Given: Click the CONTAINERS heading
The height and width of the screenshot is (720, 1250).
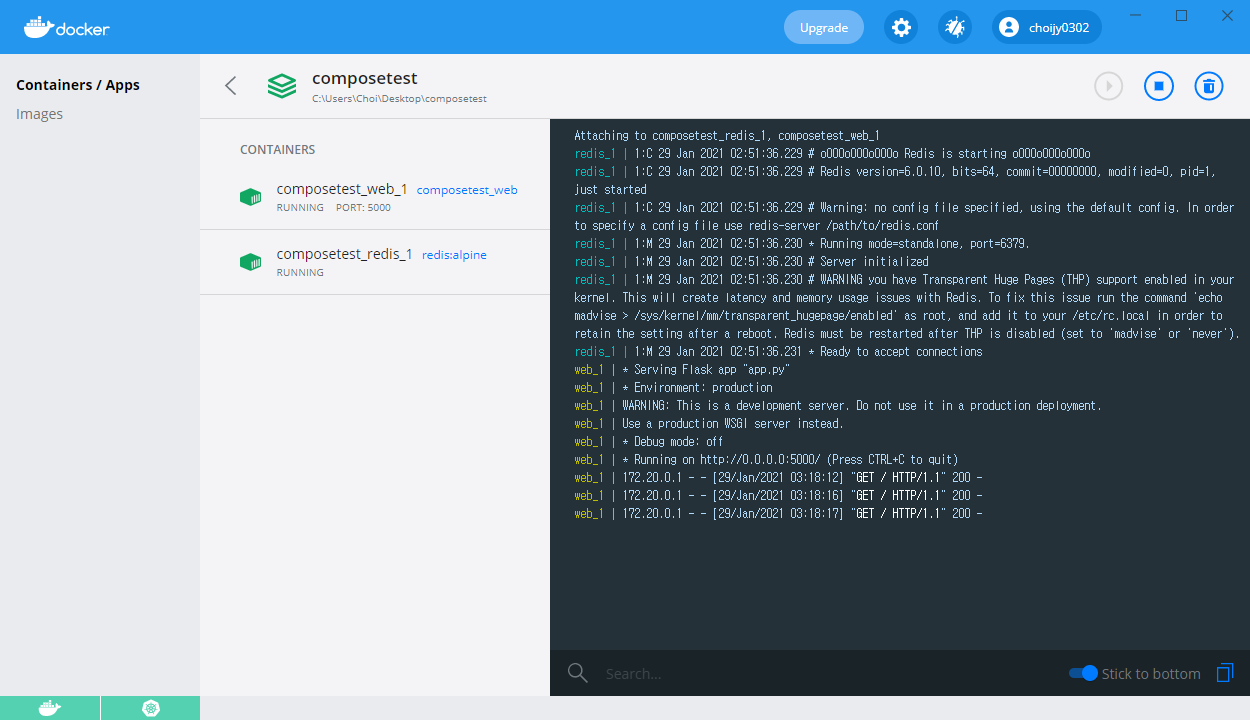Looking at the screenshot, I should coord(277,149).
